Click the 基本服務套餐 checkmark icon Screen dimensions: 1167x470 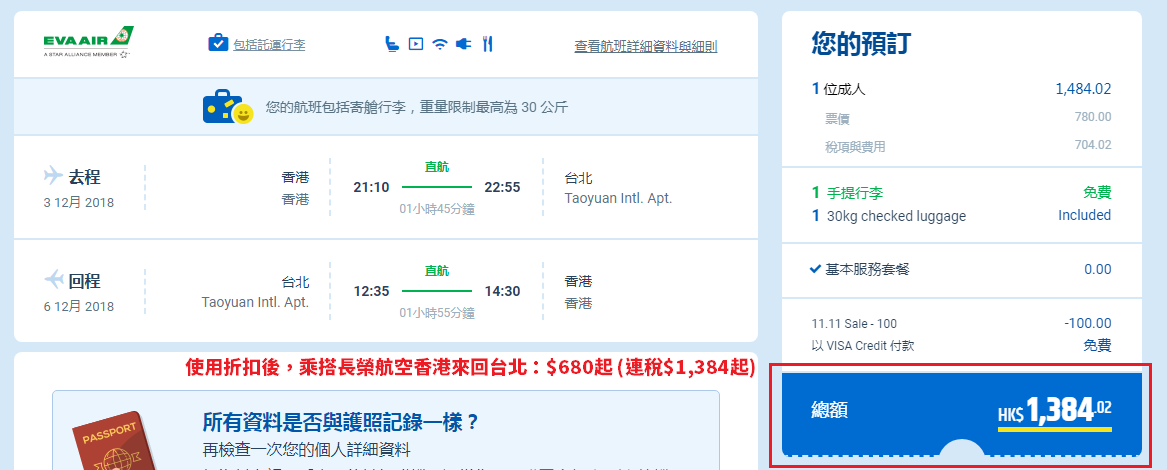coord(816,269)
